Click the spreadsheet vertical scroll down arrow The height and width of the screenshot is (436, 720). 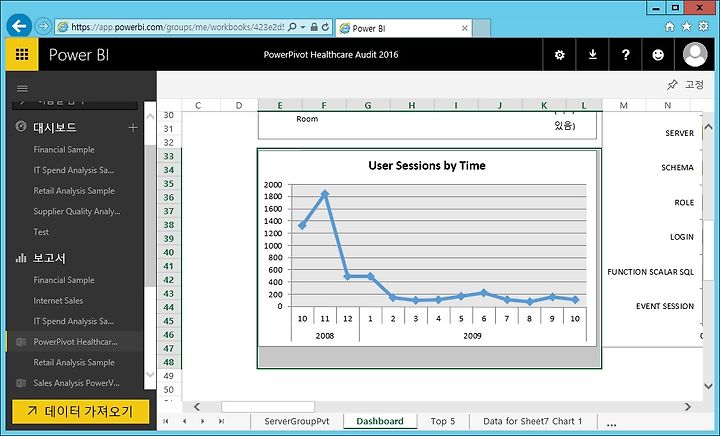708,386
